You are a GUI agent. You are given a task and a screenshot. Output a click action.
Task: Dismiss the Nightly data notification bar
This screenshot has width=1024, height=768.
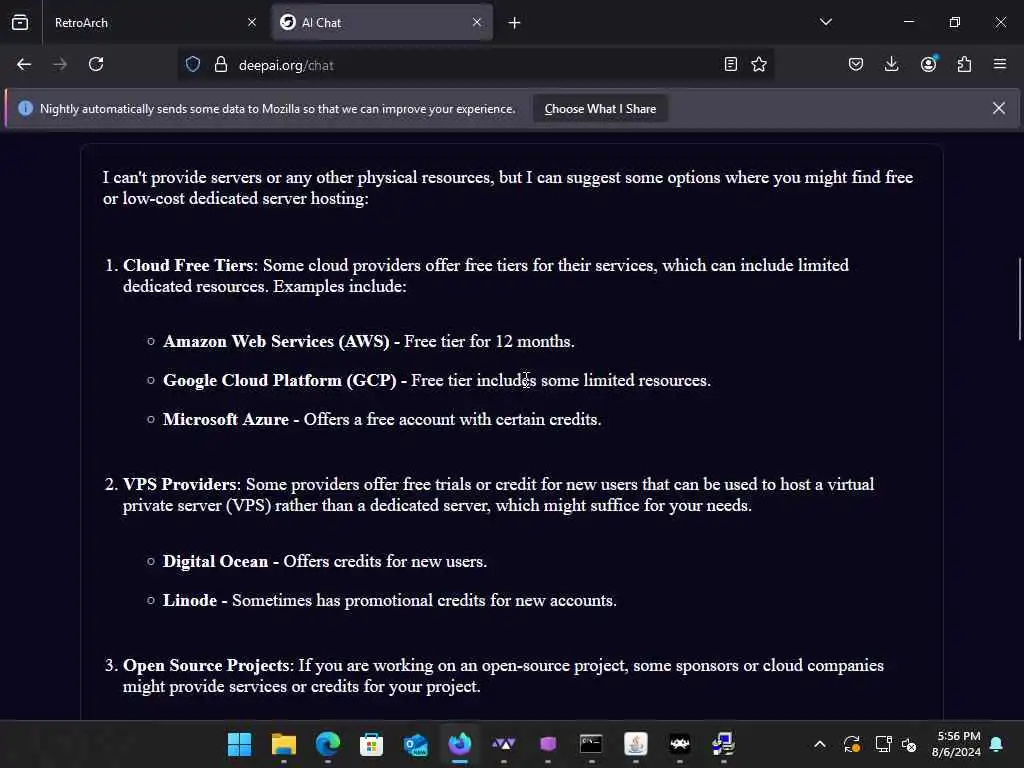999,108
